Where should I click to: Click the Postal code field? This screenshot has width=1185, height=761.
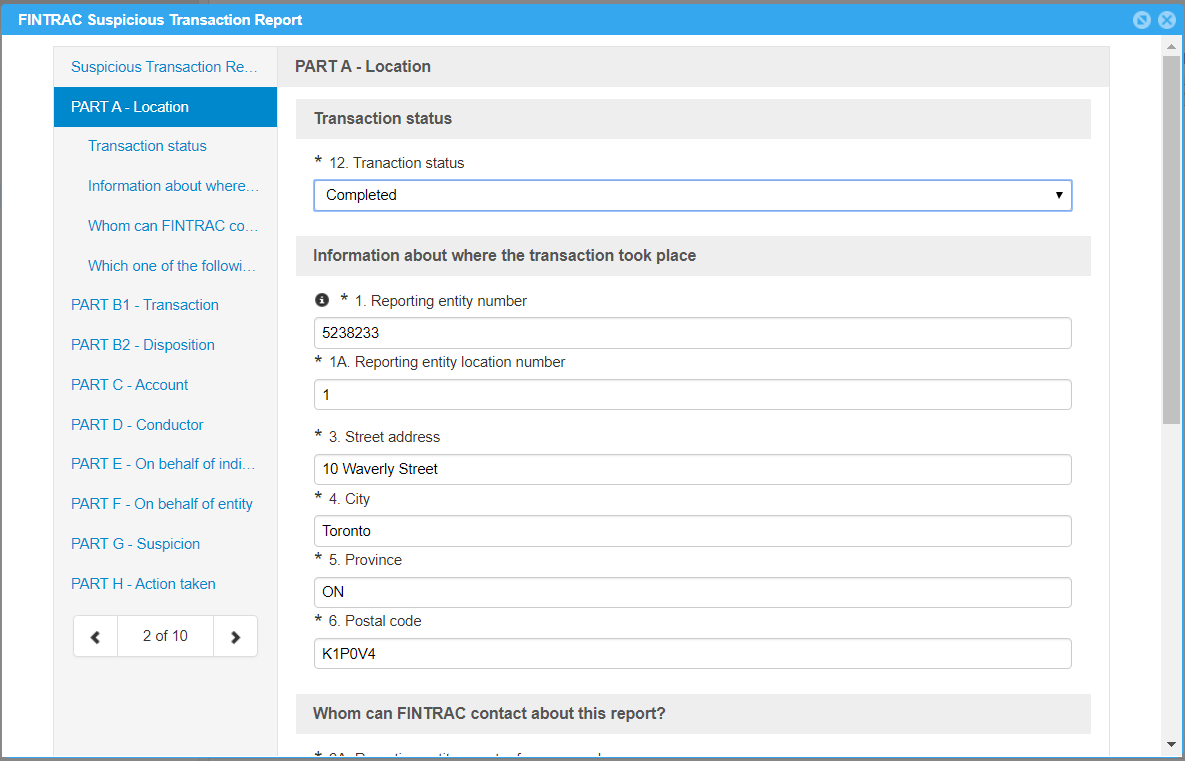[x=692, y=654]
